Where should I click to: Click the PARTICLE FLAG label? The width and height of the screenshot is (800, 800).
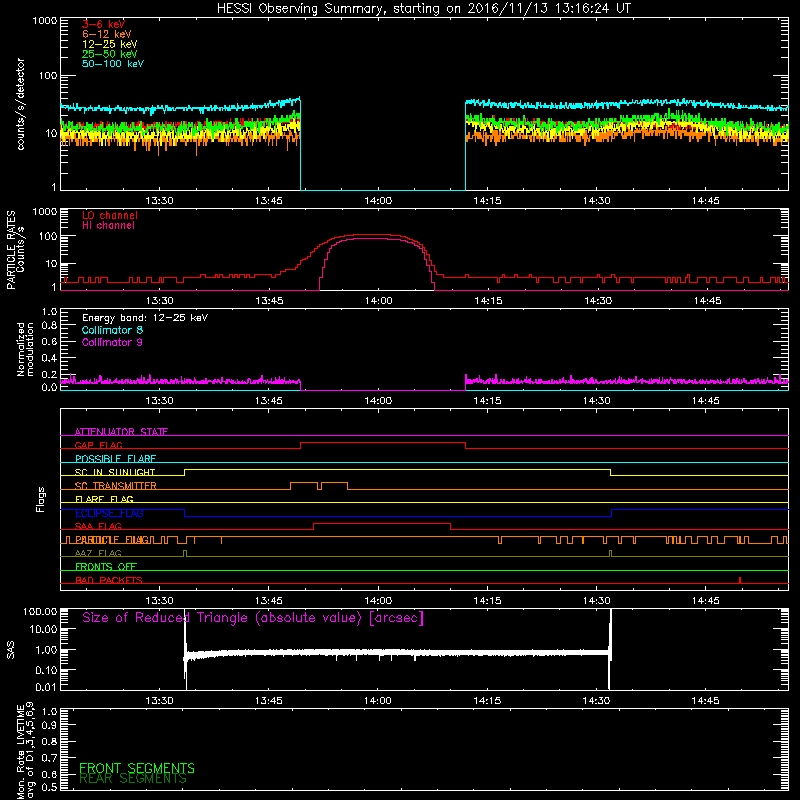pos(112,539)
